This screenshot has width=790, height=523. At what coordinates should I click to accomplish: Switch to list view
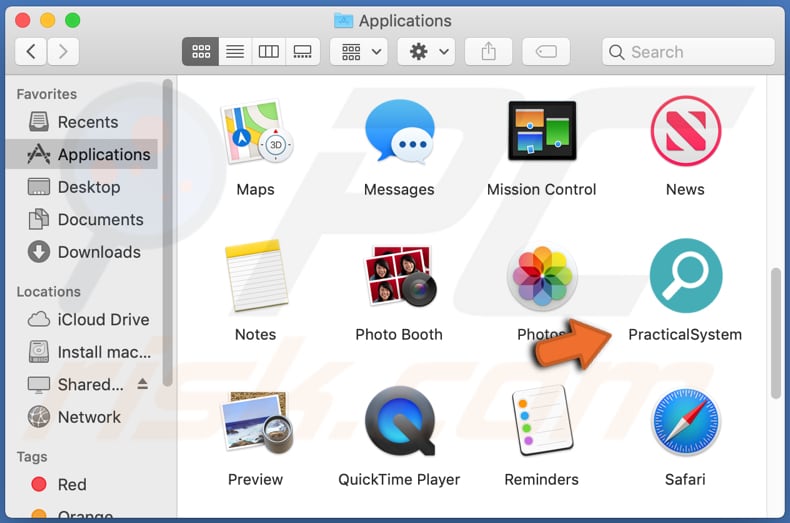click(x=235, y=51)
